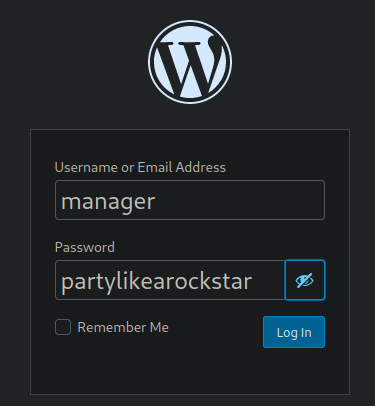The height and width of the screenshot is (406, 375).
Task: Click the blue Log In button
Action: click(294, 332)
